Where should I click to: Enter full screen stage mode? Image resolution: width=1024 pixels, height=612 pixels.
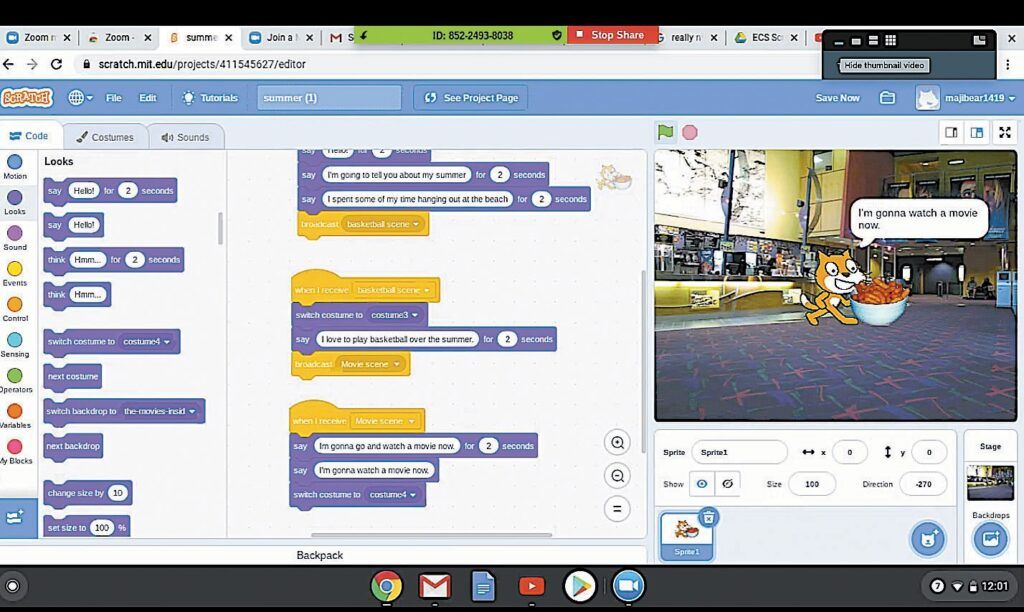click(1005, 133)
